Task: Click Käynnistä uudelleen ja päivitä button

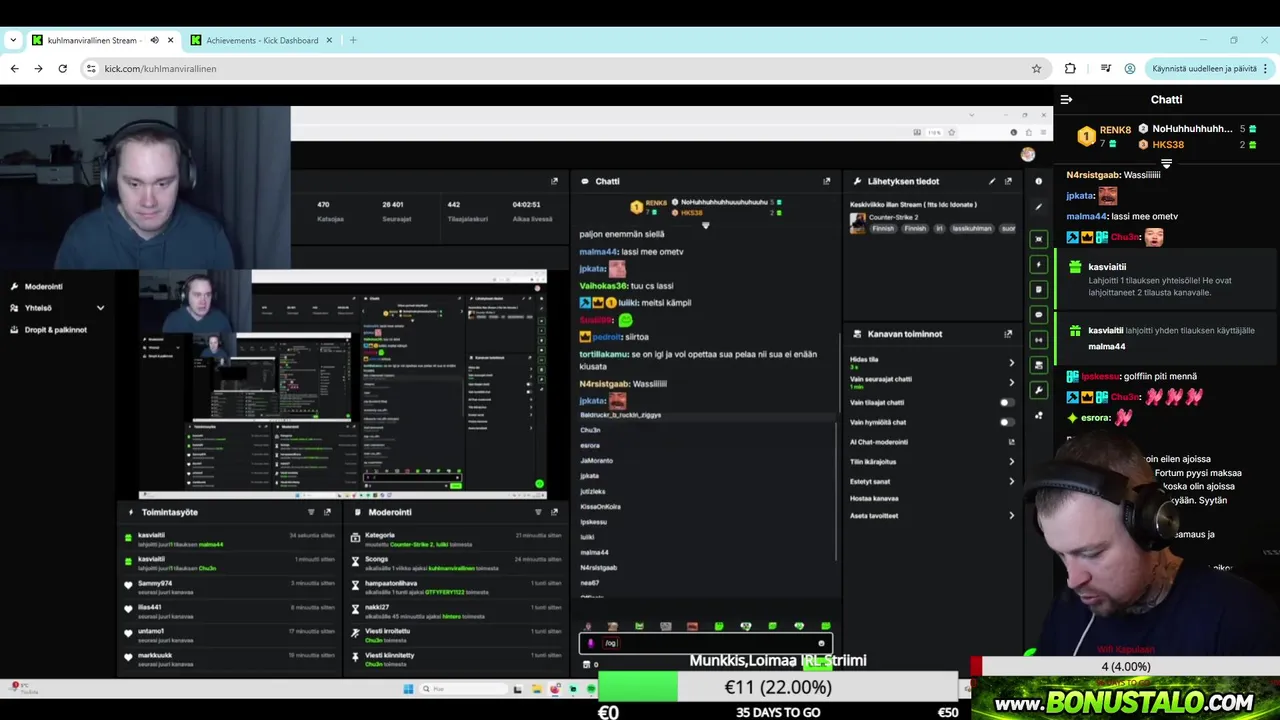Action: click(x=1210, y=68)
